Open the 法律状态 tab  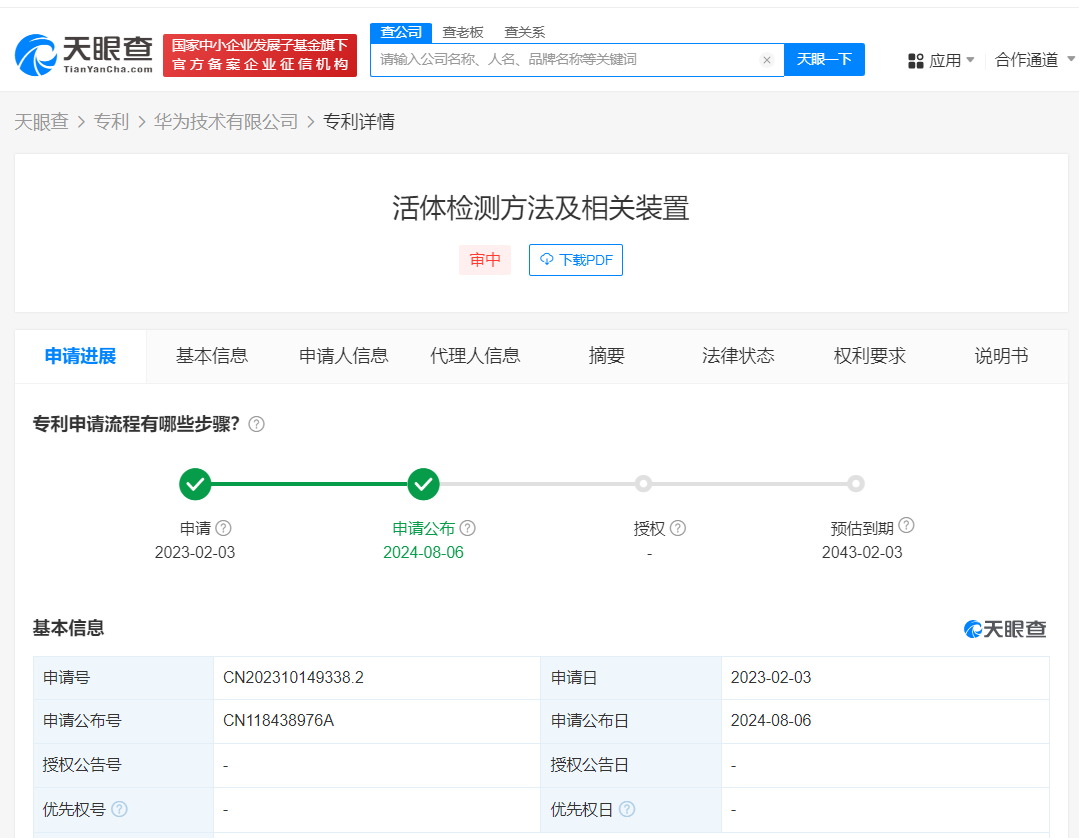coord(738,356)
